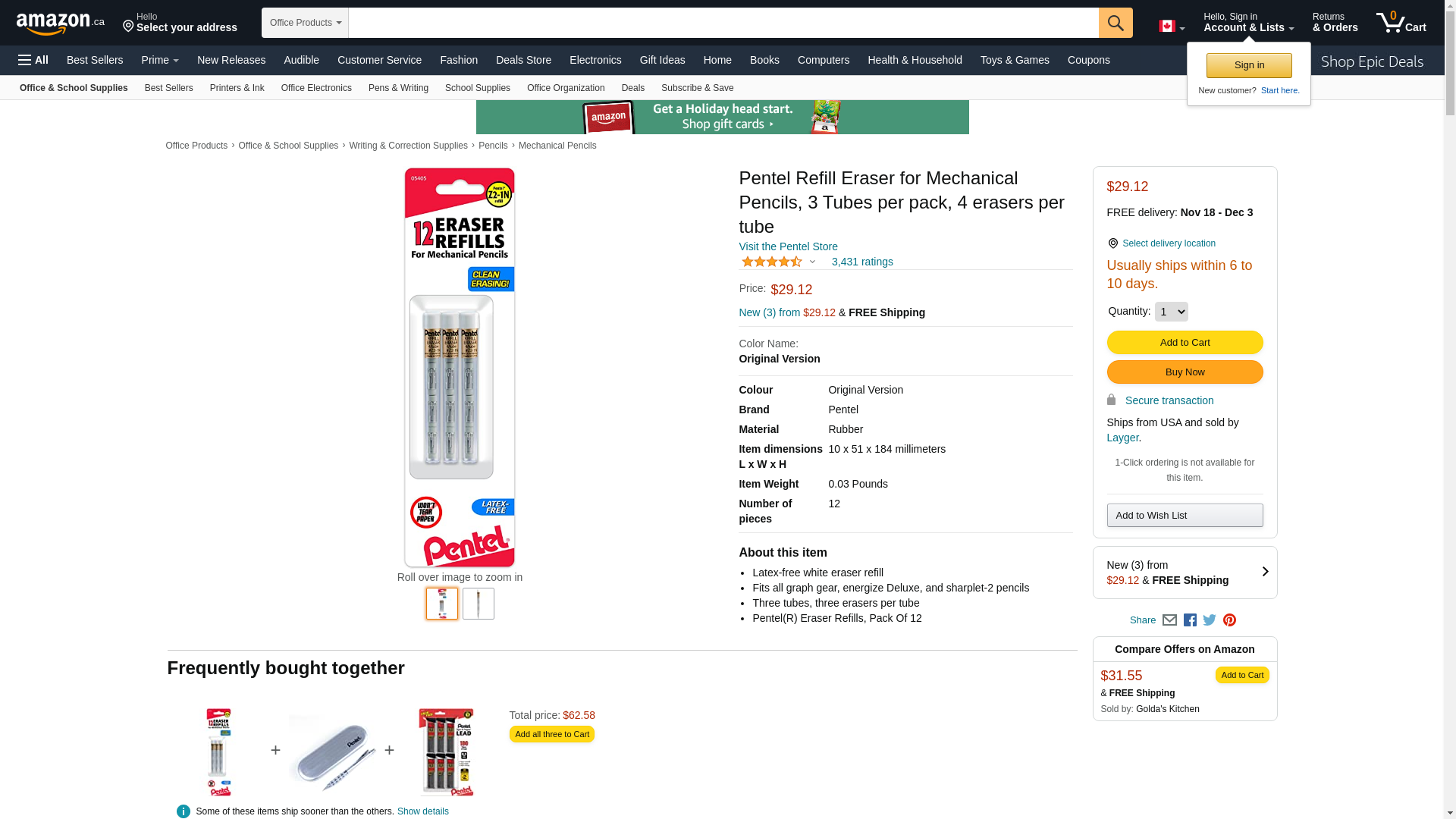Open the Quantity dropdown

[1171, 312]
